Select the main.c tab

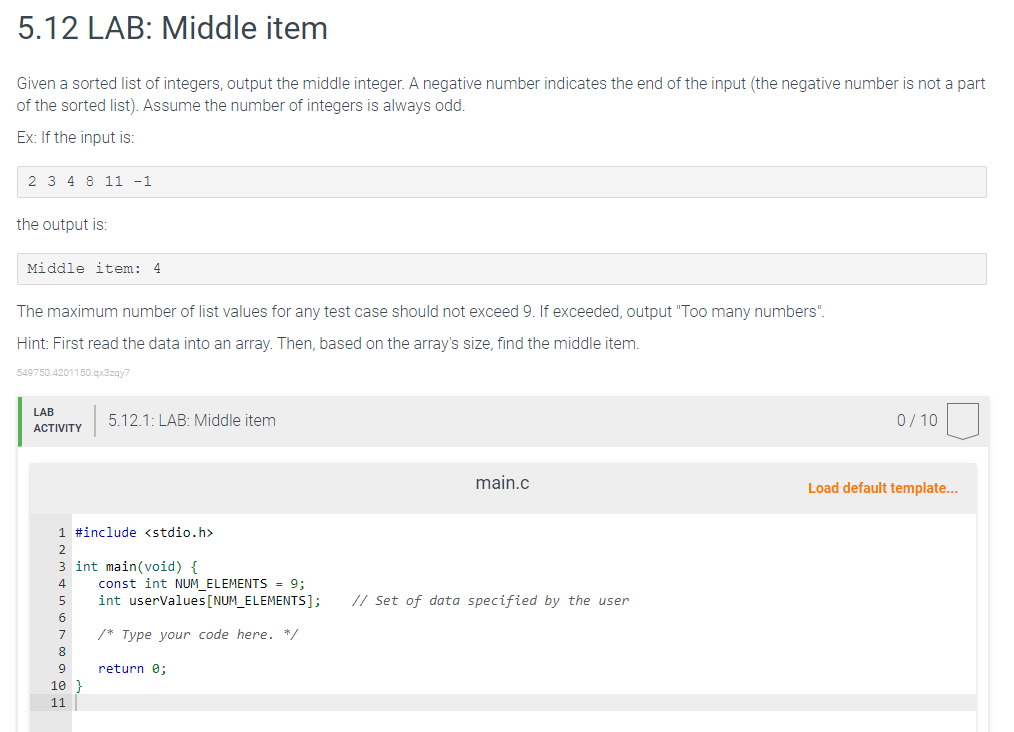click(502, 482)
